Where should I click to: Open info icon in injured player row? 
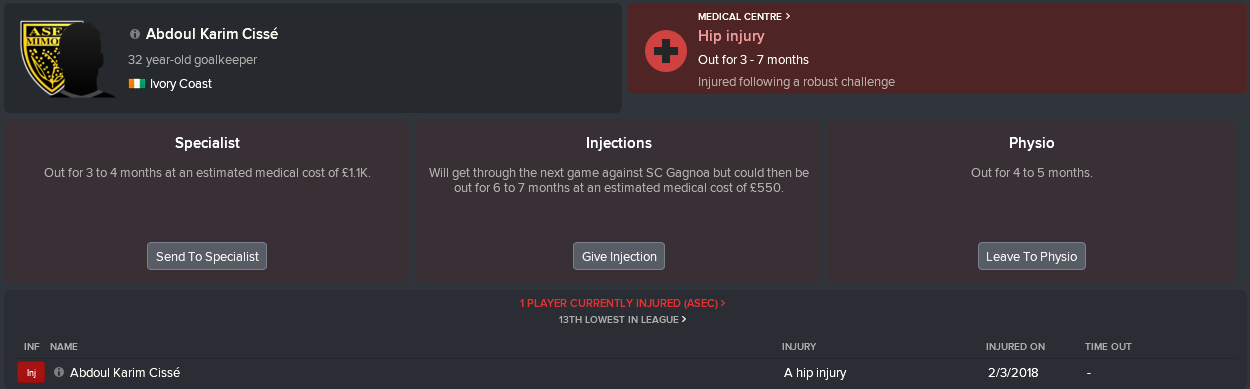(59, 373)
